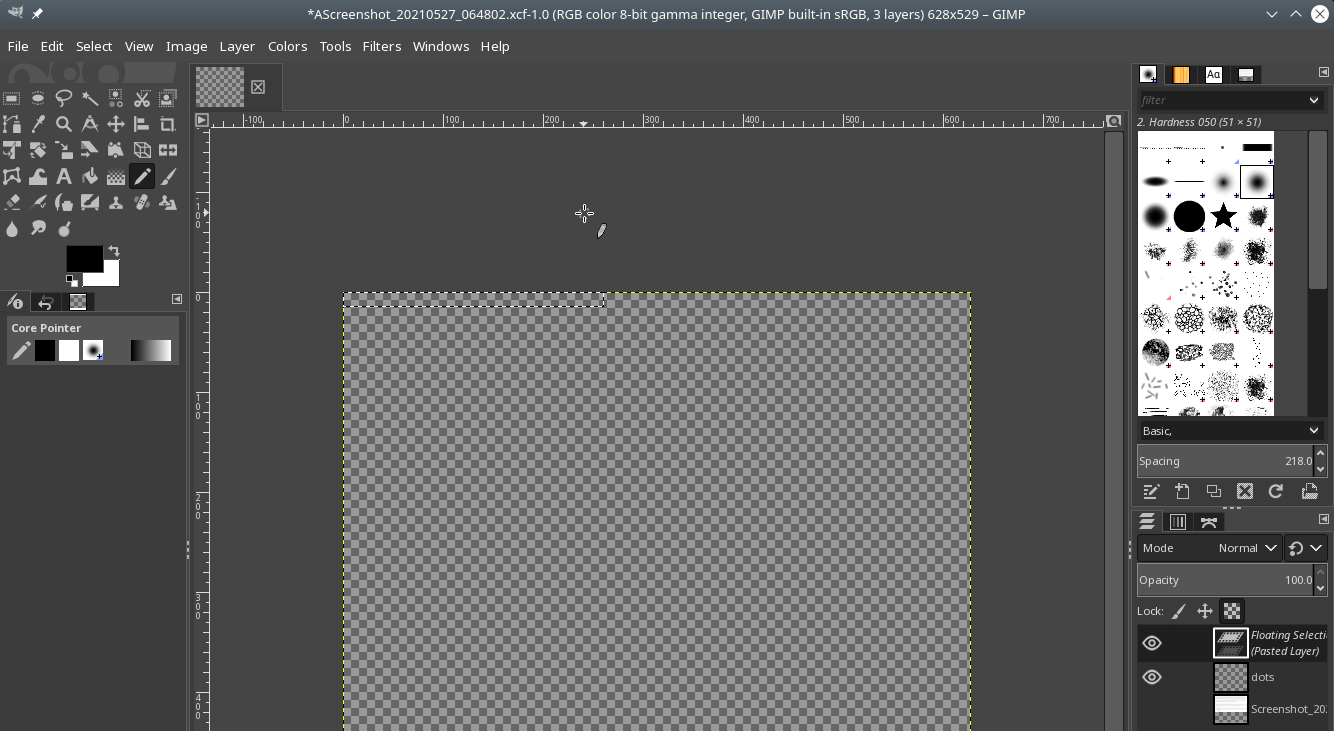Select the Measure compass tool
The image size is (1334, 731).
click(x=90, y=124)
